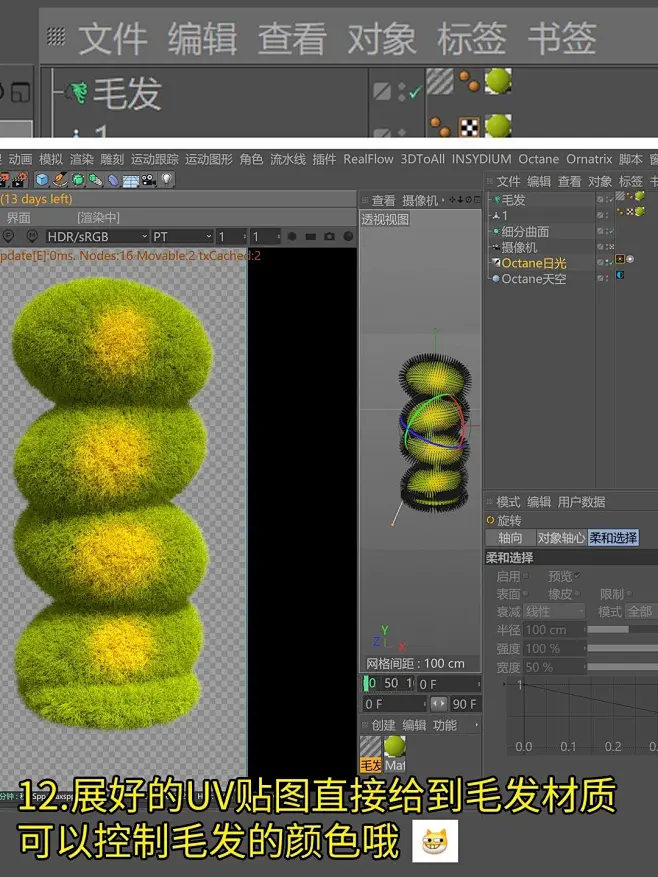The width and height of the screenshot is (658, 877).
Task: Select the Octane日光 object in list
Action: pyautogui.click(x=533, y=263)
